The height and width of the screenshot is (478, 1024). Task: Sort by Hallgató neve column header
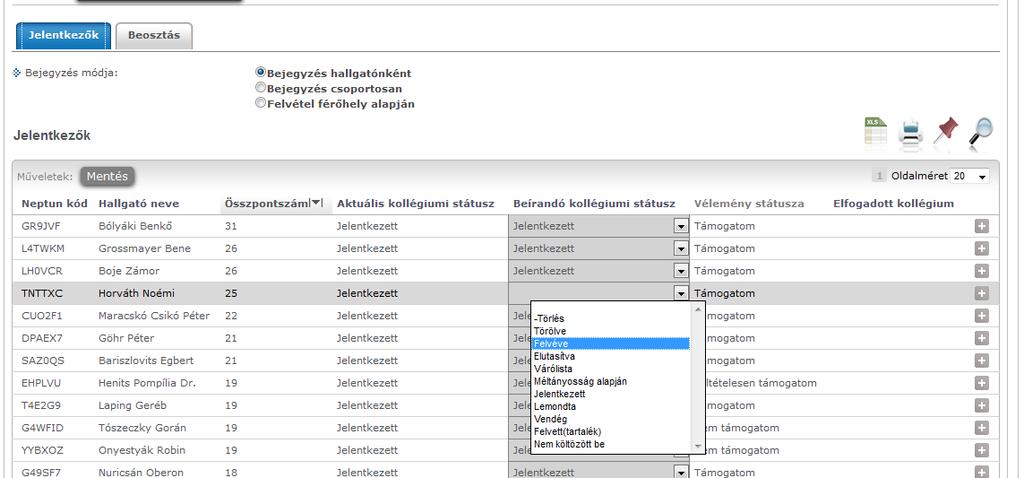point(138,204)
